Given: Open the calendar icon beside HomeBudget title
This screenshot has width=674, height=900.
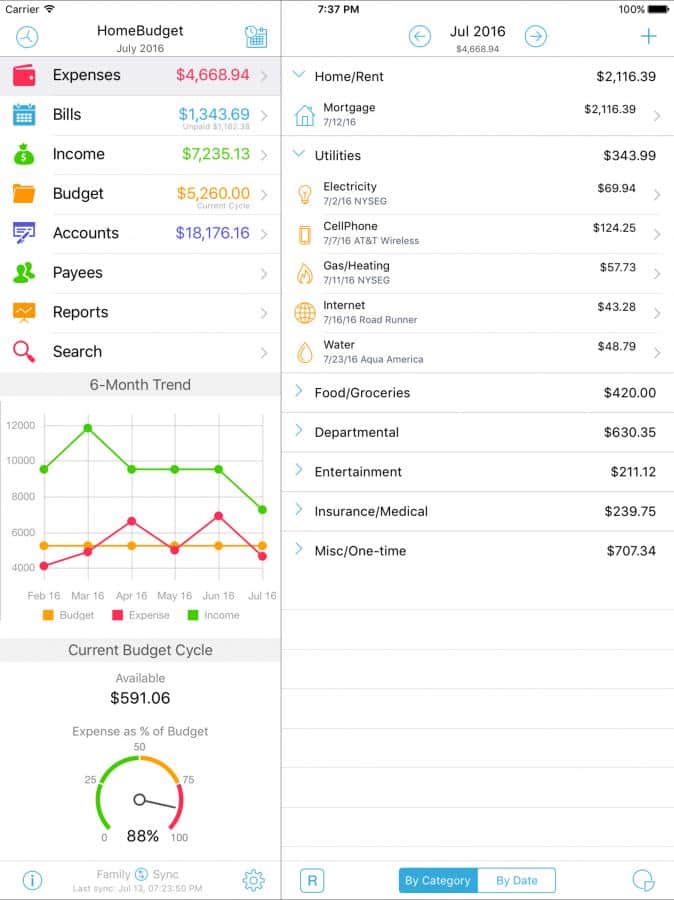Looking at the screenshot, I should click(255, 37).
